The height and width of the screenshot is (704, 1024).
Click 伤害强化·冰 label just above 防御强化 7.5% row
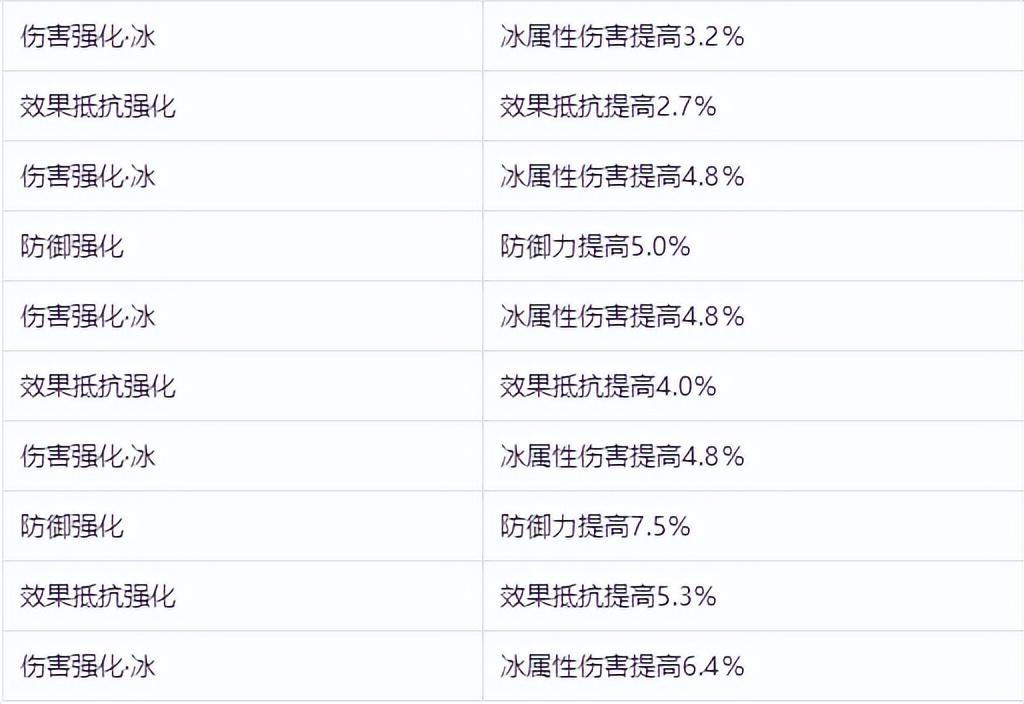coord(88,456)
